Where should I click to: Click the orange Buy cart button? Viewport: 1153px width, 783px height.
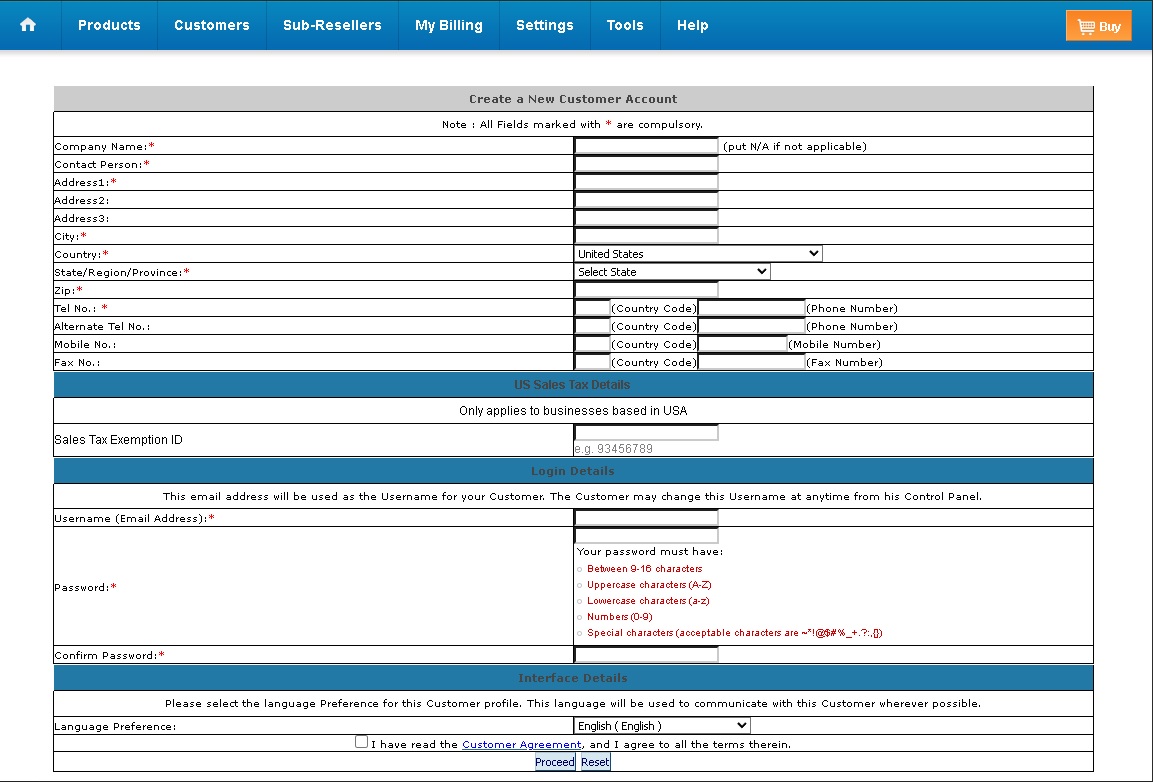[1099, 26]
